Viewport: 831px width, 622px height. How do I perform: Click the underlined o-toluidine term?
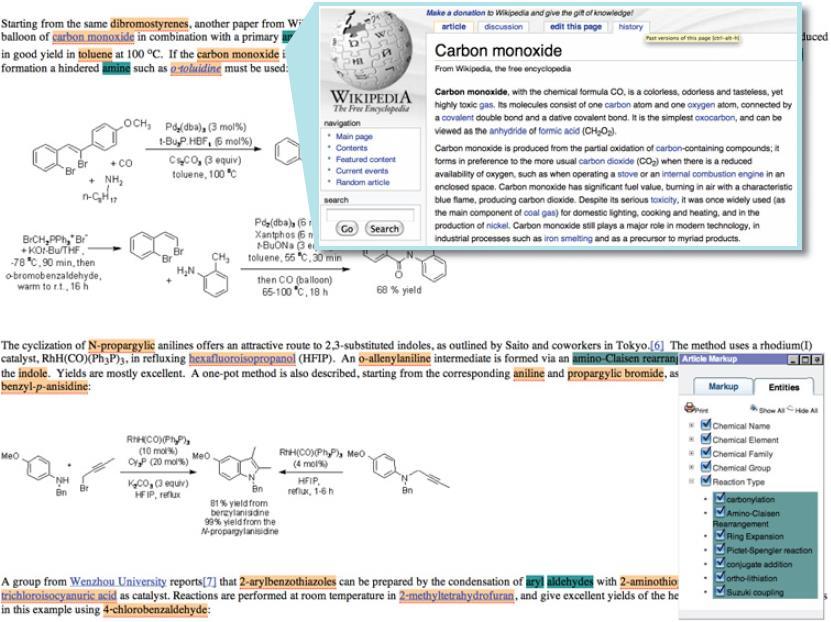(196, 68)
